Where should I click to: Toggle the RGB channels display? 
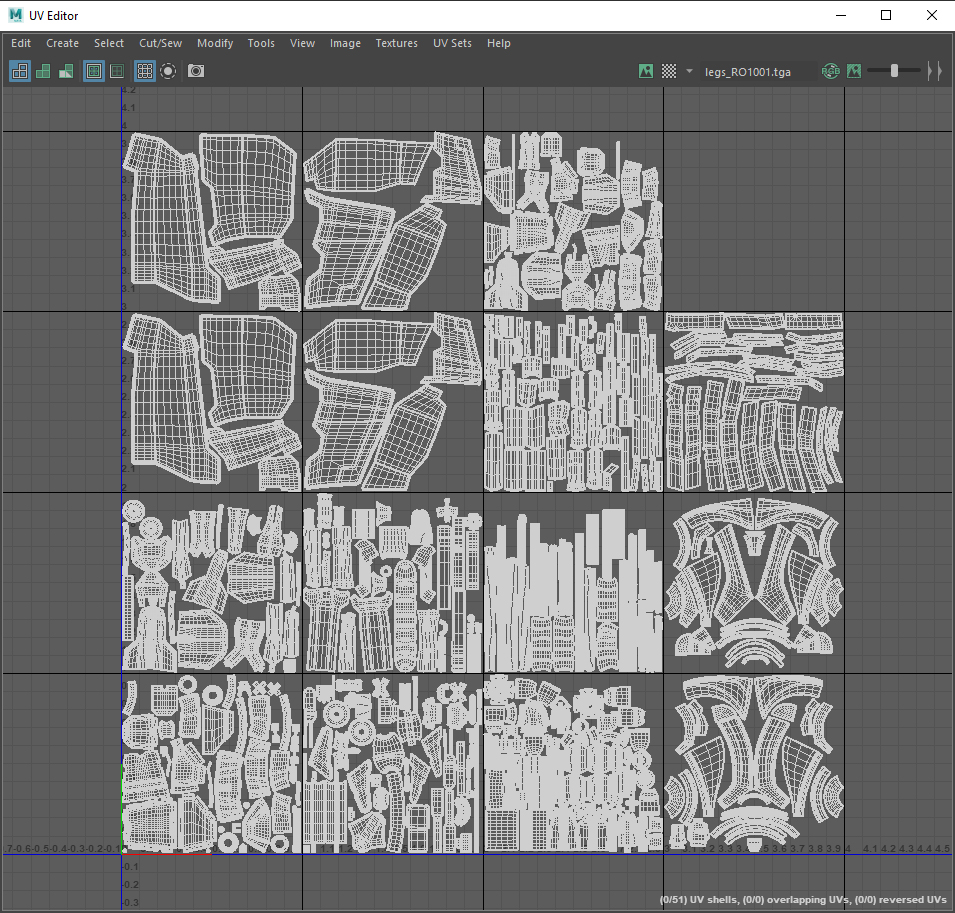click(831, 71)
